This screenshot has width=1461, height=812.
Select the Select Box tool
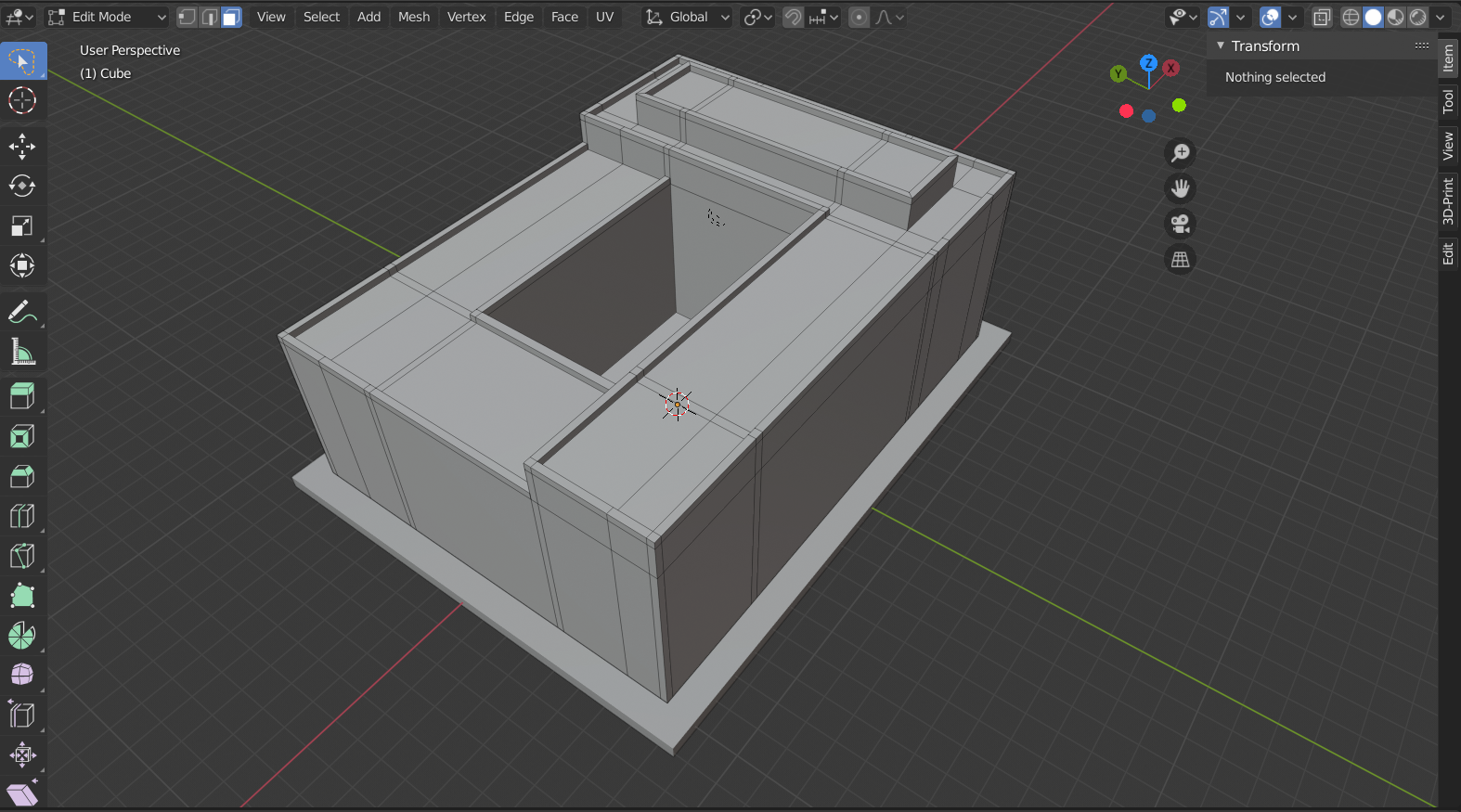point(22,61)
